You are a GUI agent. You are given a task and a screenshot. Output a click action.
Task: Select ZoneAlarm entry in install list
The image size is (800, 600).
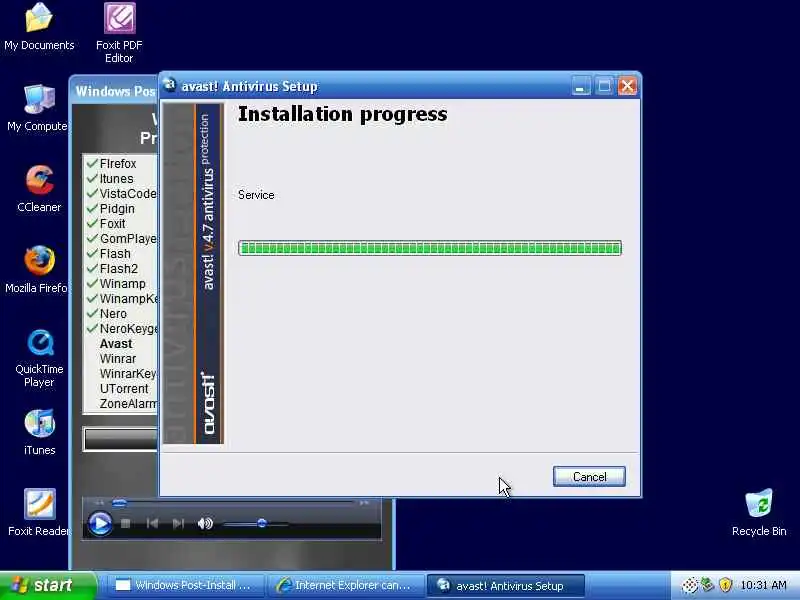(x=128, y=404)
